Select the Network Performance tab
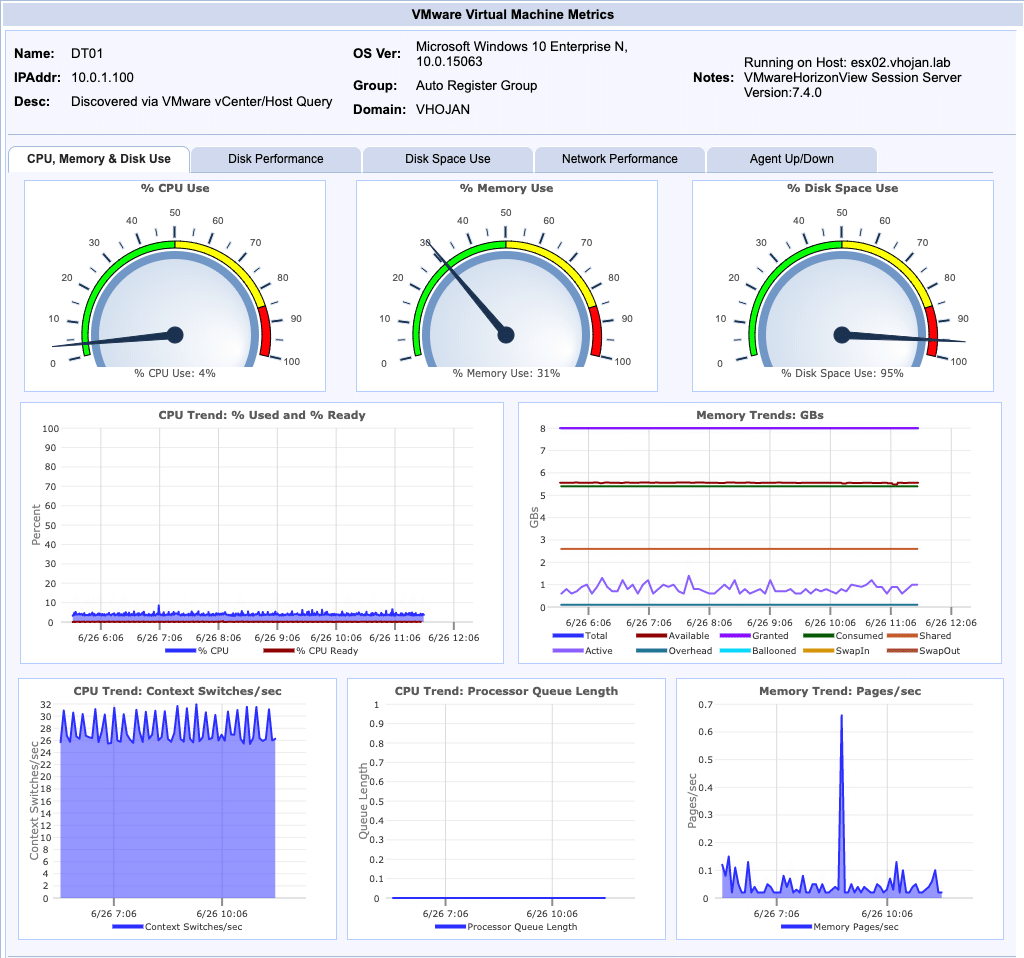This screenshot has height=958, width=1024. pos(619,159)
